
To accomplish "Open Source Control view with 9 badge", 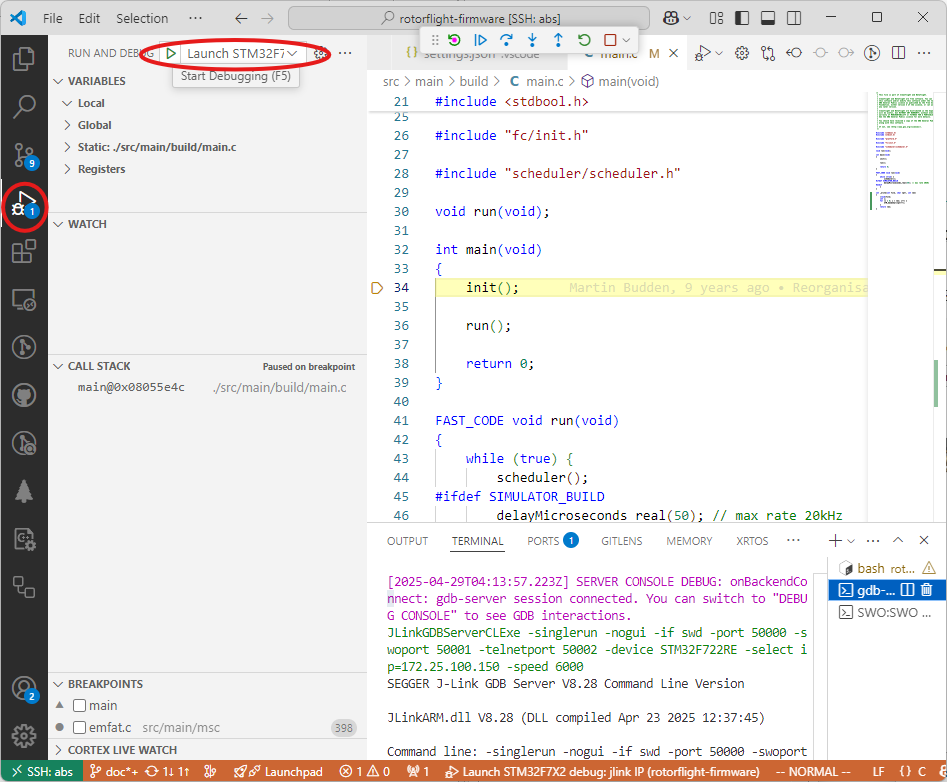I will click(25, 155).
